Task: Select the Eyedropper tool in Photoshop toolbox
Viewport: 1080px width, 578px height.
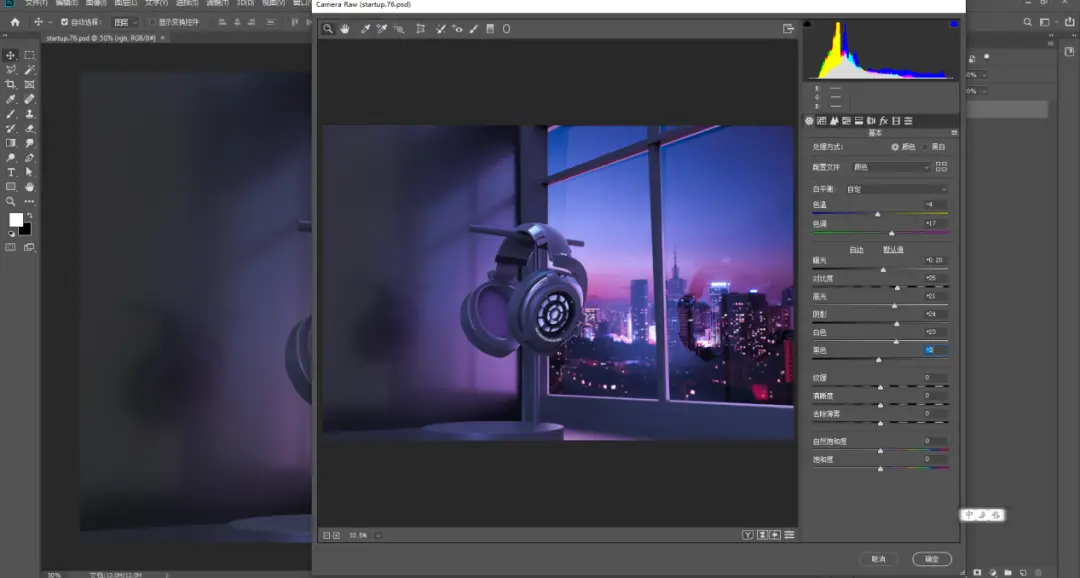Action: pos(10,99)
